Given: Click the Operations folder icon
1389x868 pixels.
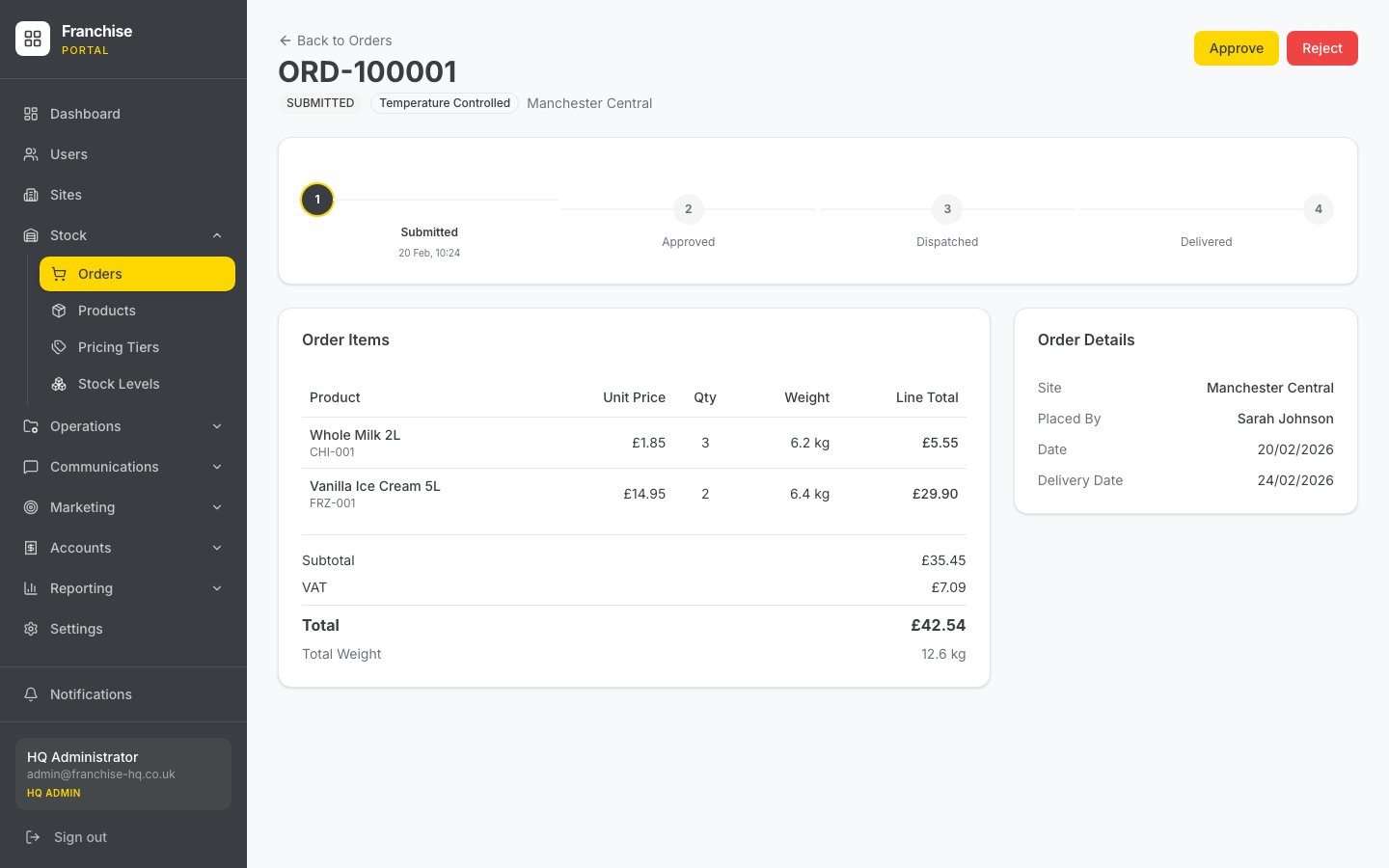Looking at the screenshot, I should tap(31, 426).
